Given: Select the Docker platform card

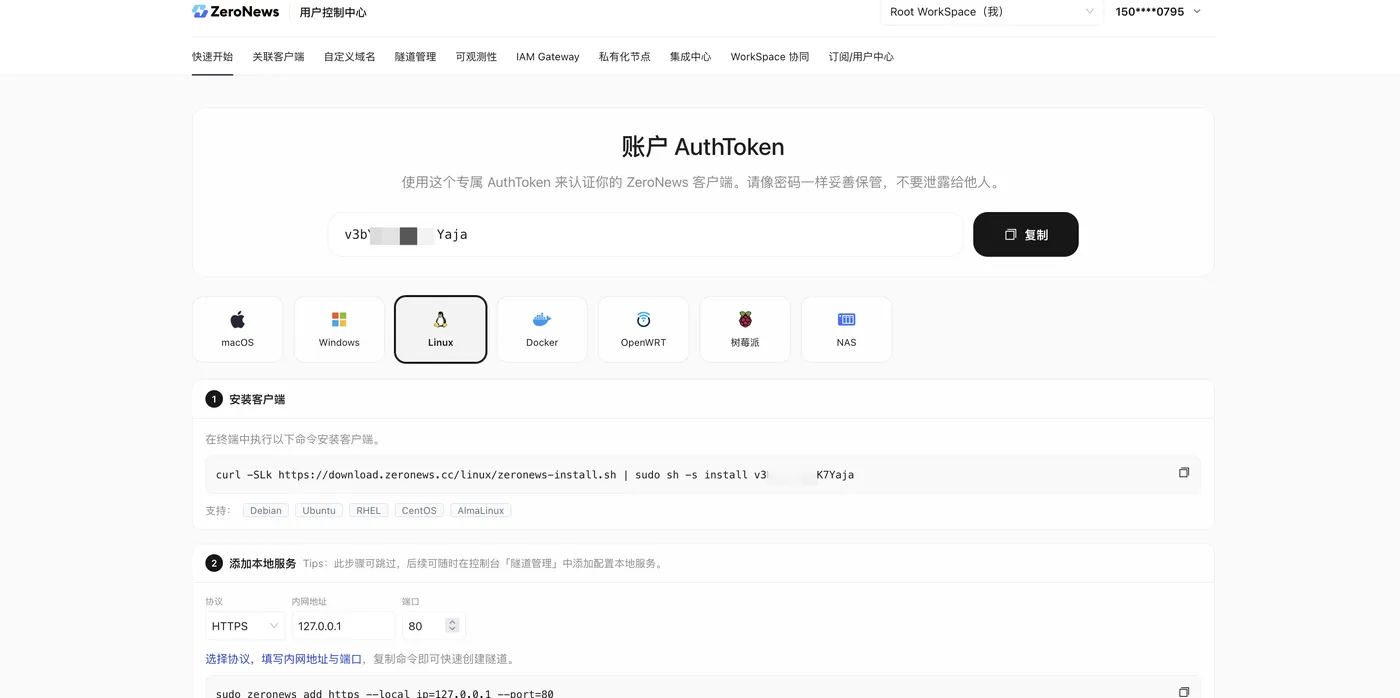Looking at the screenshot, I should point(542,329).
